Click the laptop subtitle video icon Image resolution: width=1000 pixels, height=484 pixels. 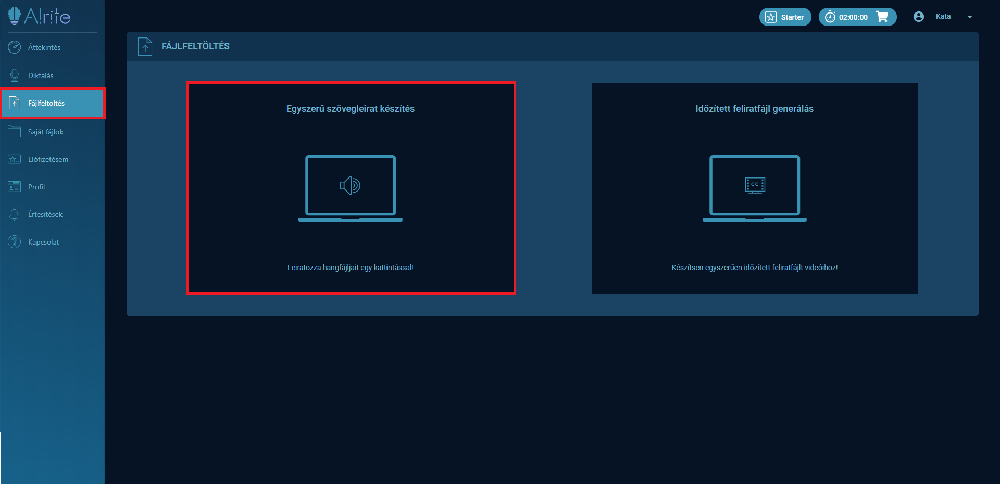pyautogui.click(x=754, y=185)
